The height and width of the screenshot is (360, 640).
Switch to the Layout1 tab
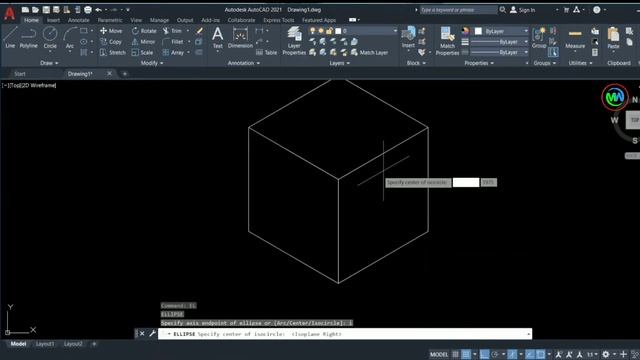tap(45, 344)
